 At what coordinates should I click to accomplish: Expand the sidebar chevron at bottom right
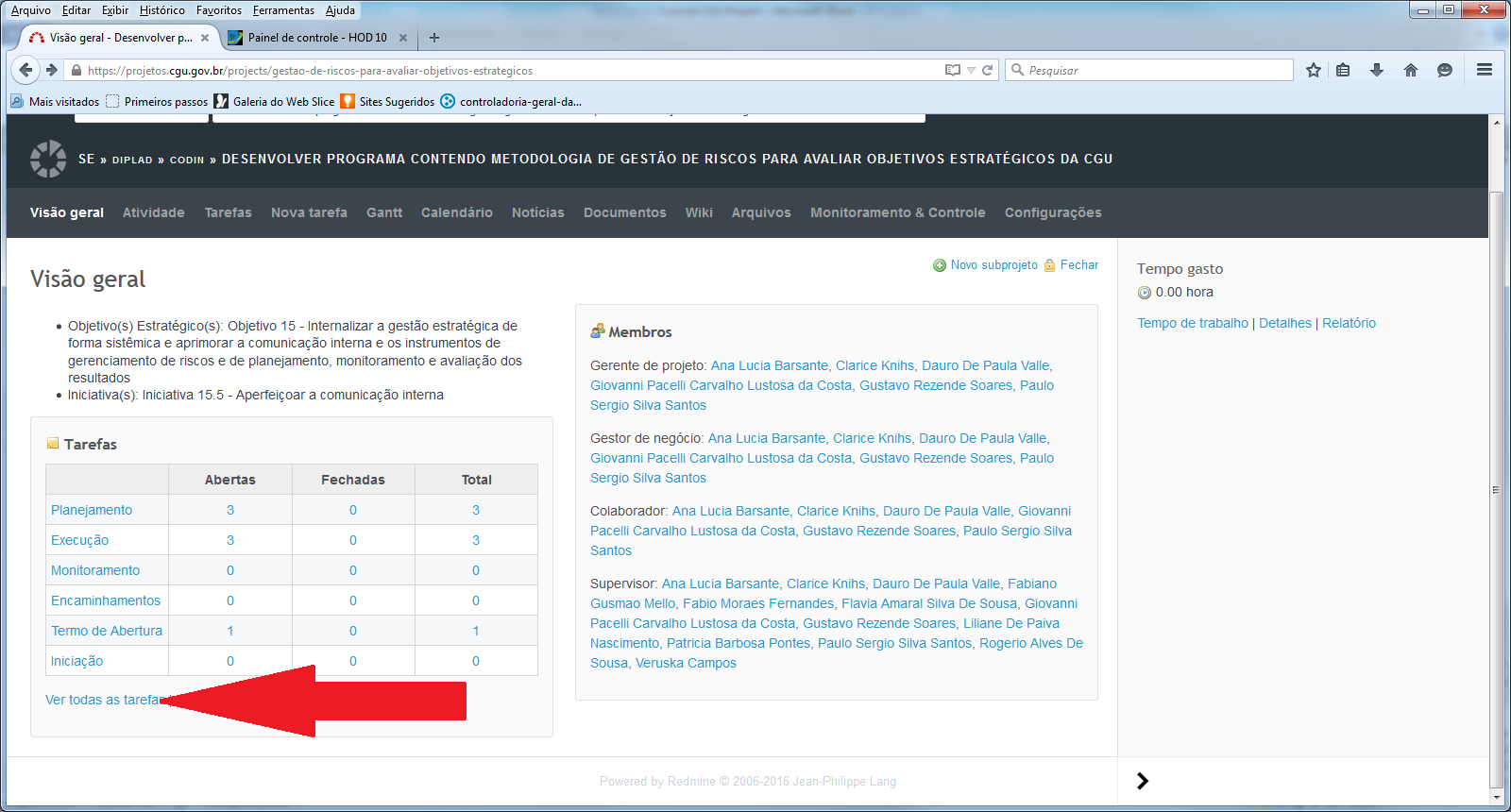[x=1143, y=781]
